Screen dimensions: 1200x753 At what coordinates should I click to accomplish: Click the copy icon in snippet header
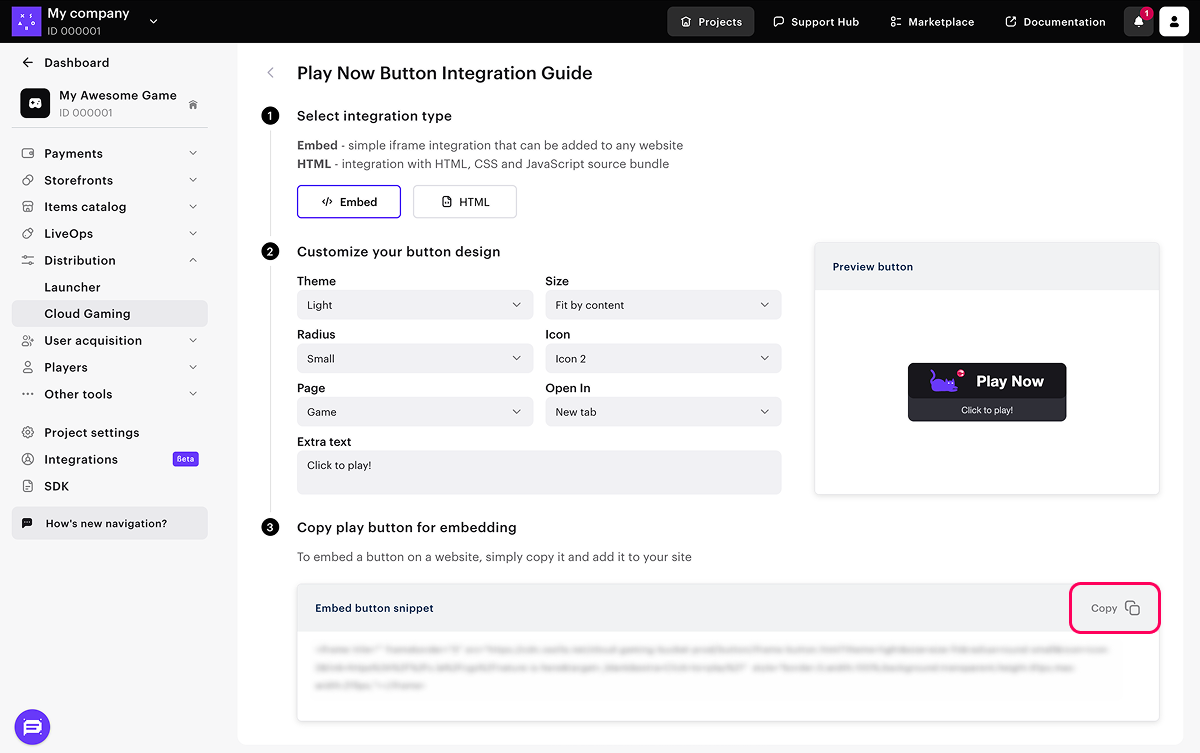(x=1132, y=608)
